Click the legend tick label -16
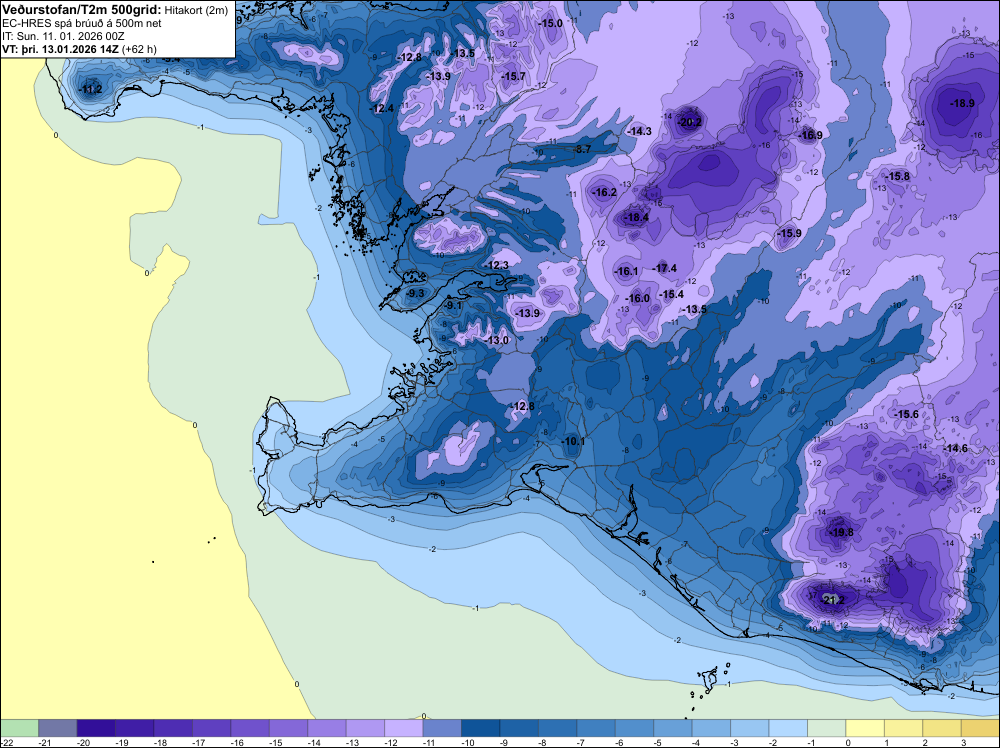 pos(237,742)
